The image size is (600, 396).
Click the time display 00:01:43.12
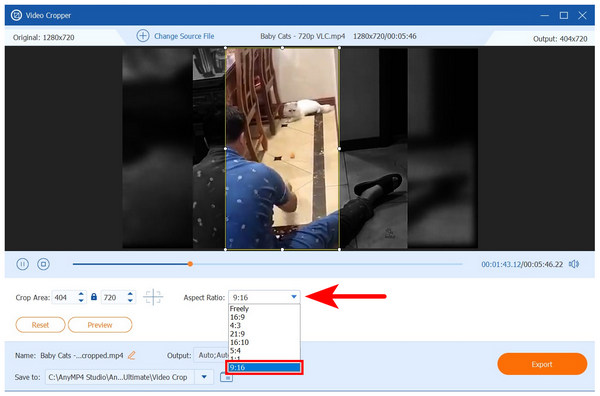501,264
